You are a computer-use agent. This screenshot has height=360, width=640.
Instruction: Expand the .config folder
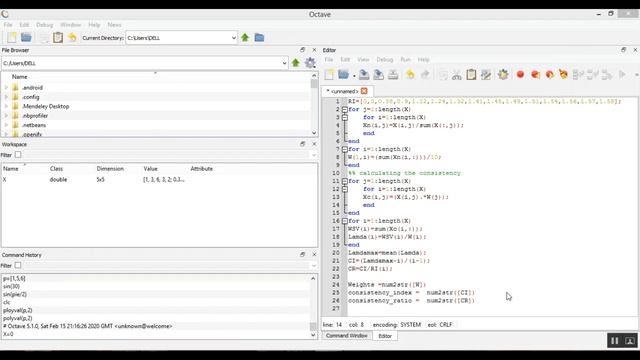(6, 97)
